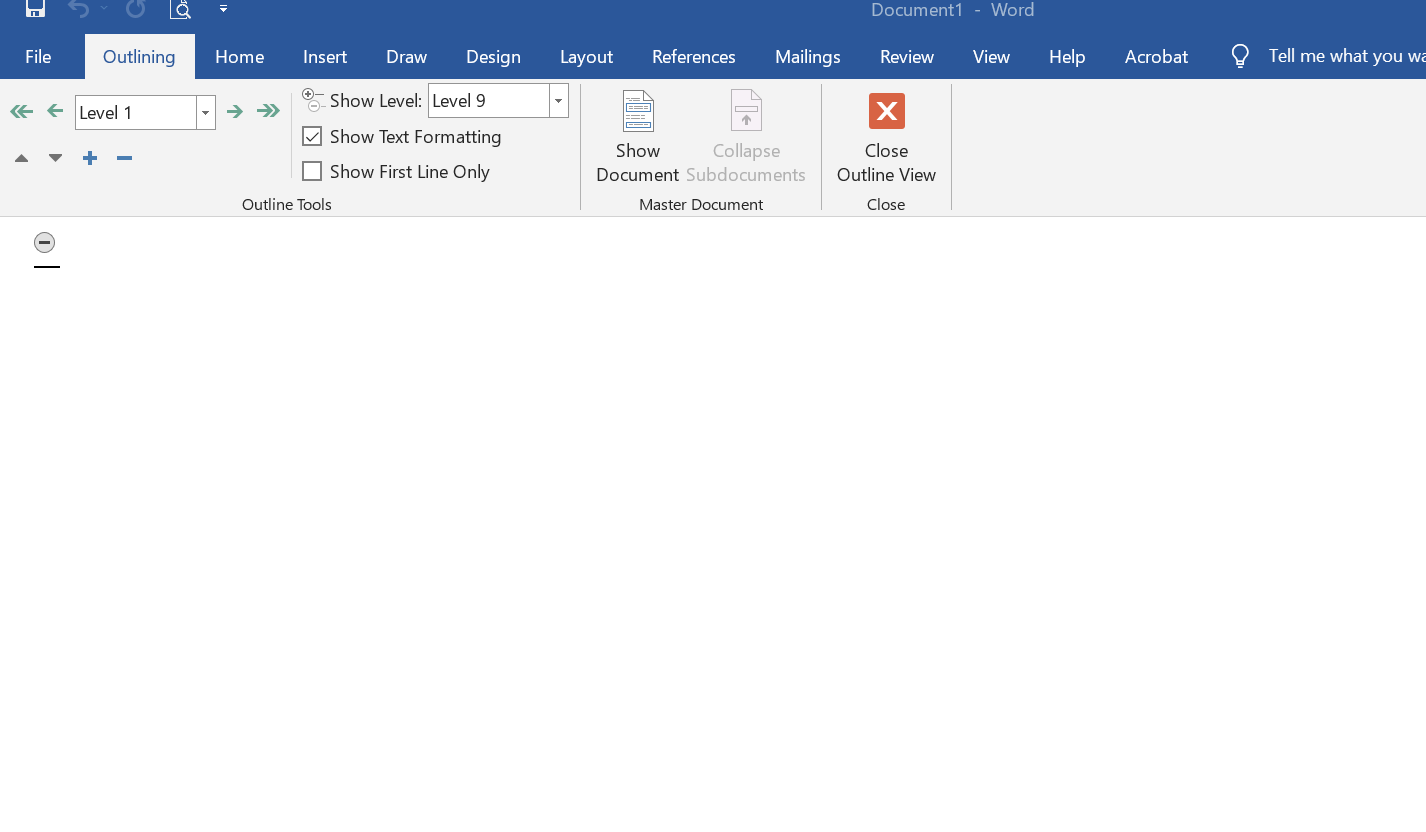
Task: Open the Help tab
Action: point(1067,57)
